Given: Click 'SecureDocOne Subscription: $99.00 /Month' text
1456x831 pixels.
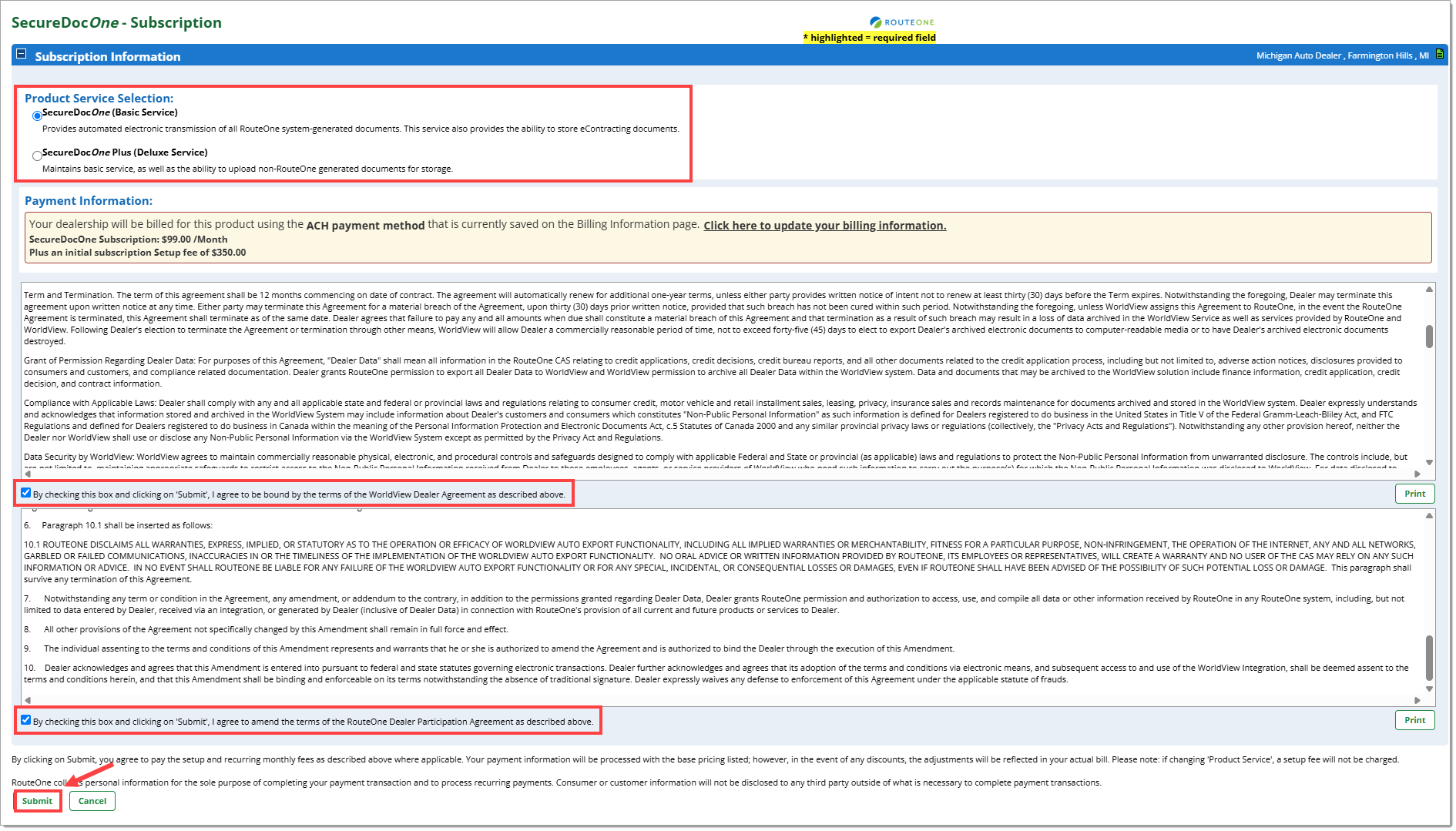Looking at the screenshot, I should pyautogui.click(x=128, y=240).
